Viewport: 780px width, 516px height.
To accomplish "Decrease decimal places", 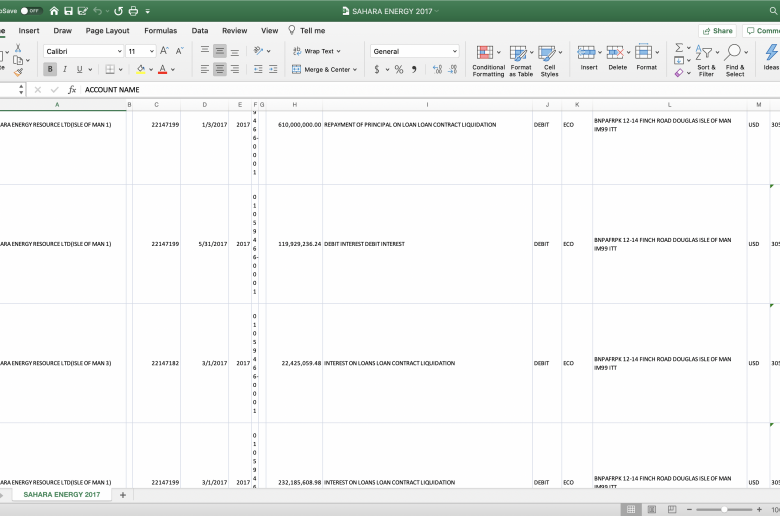I will pos(452,69).
